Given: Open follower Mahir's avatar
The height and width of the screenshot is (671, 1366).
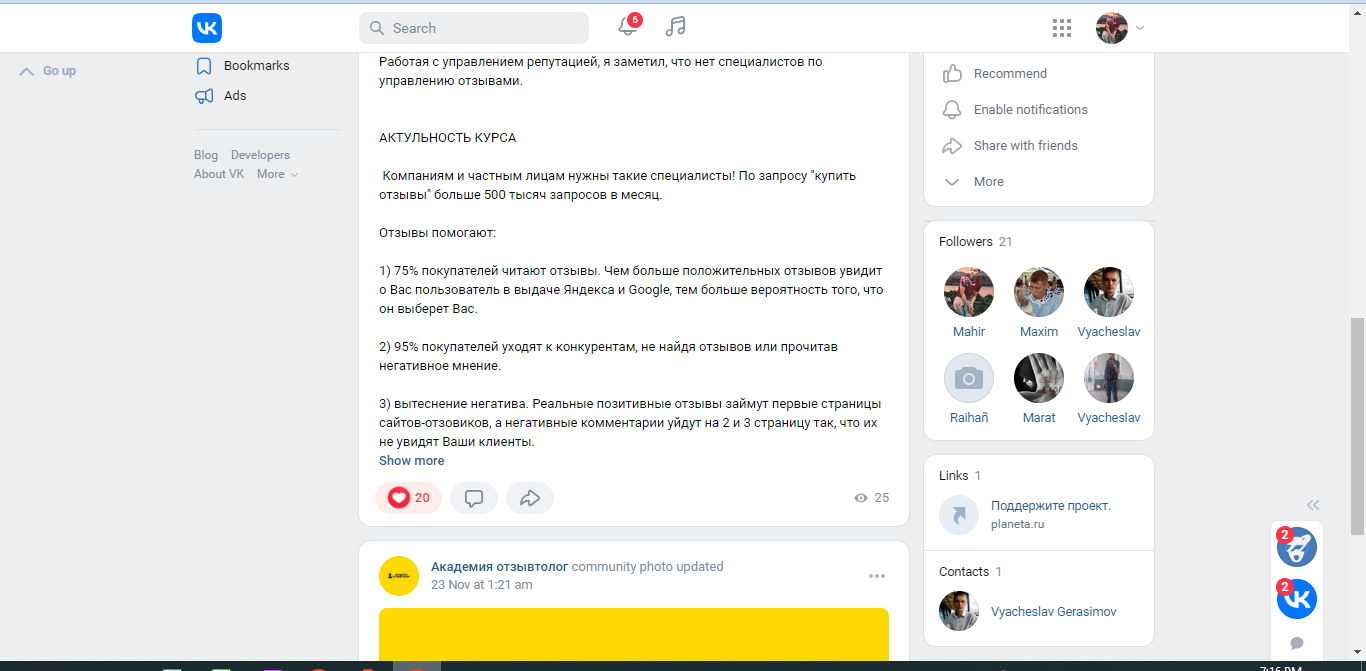Looking at the screenshot, I should pos(969,292).
